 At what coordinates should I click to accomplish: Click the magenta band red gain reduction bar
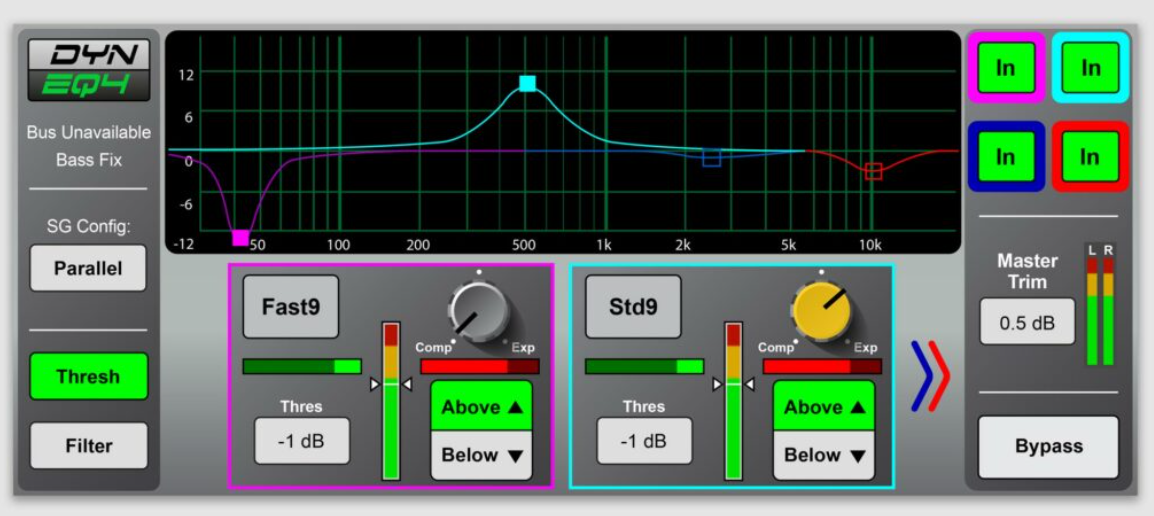[480, 367]
